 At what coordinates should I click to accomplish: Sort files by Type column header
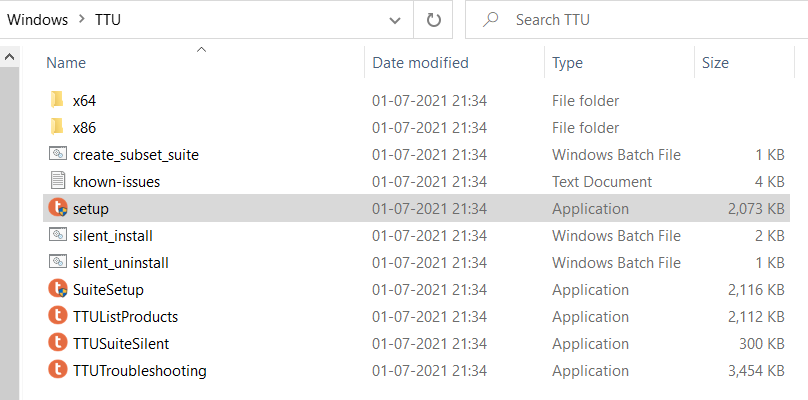[567, 63]
